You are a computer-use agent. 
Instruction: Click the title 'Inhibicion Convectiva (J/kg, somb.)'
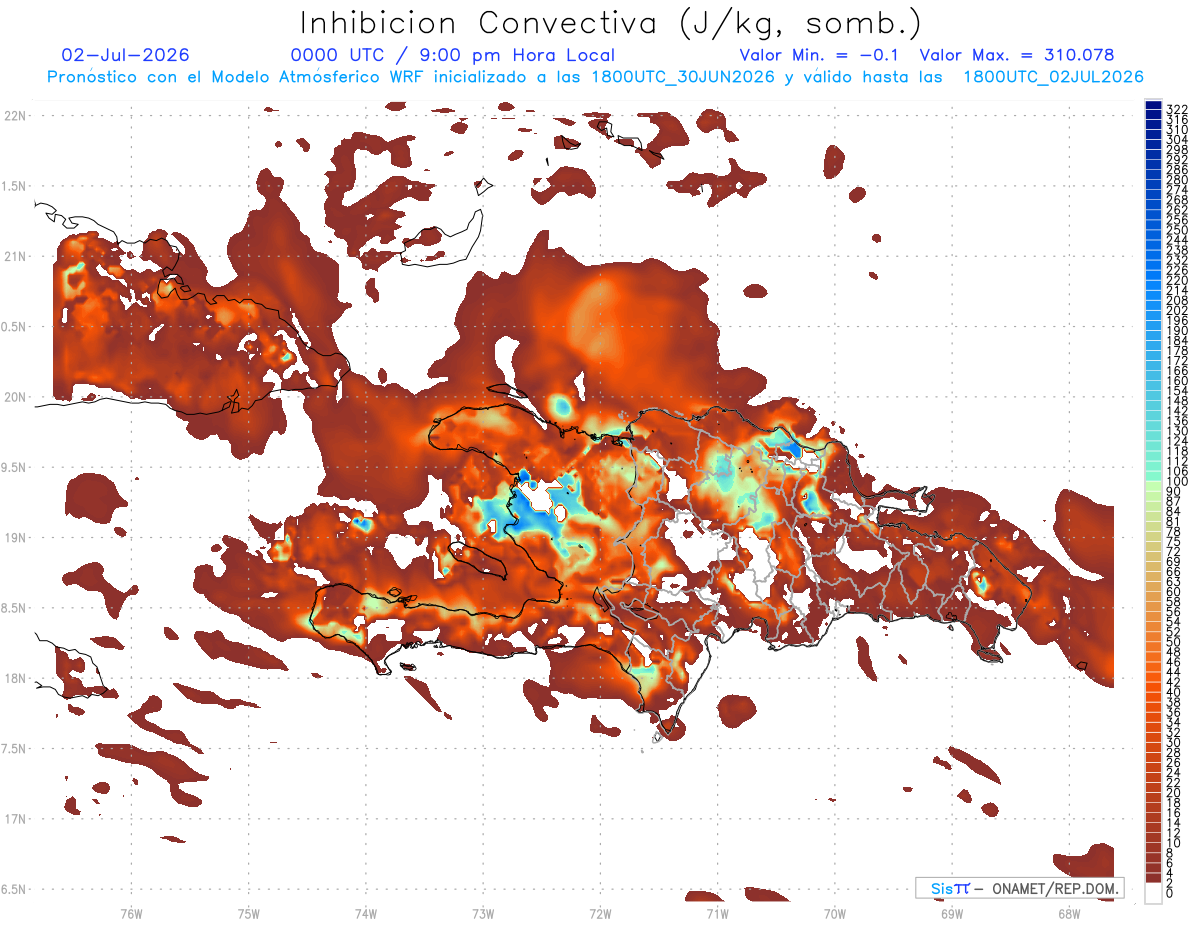[611, 23]
